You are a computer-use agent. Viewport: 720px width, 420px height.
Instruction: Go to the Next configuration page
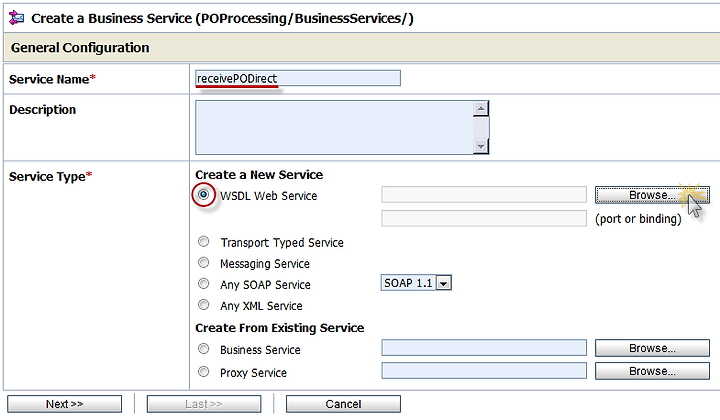(64, 404)
